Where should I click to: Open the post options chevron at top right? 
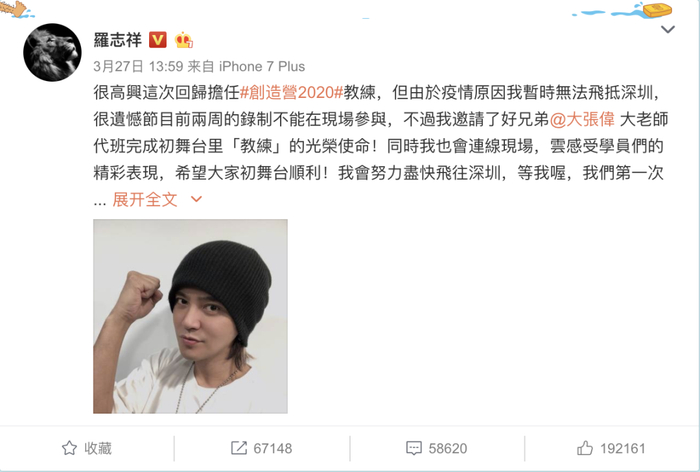click(668, 29)
